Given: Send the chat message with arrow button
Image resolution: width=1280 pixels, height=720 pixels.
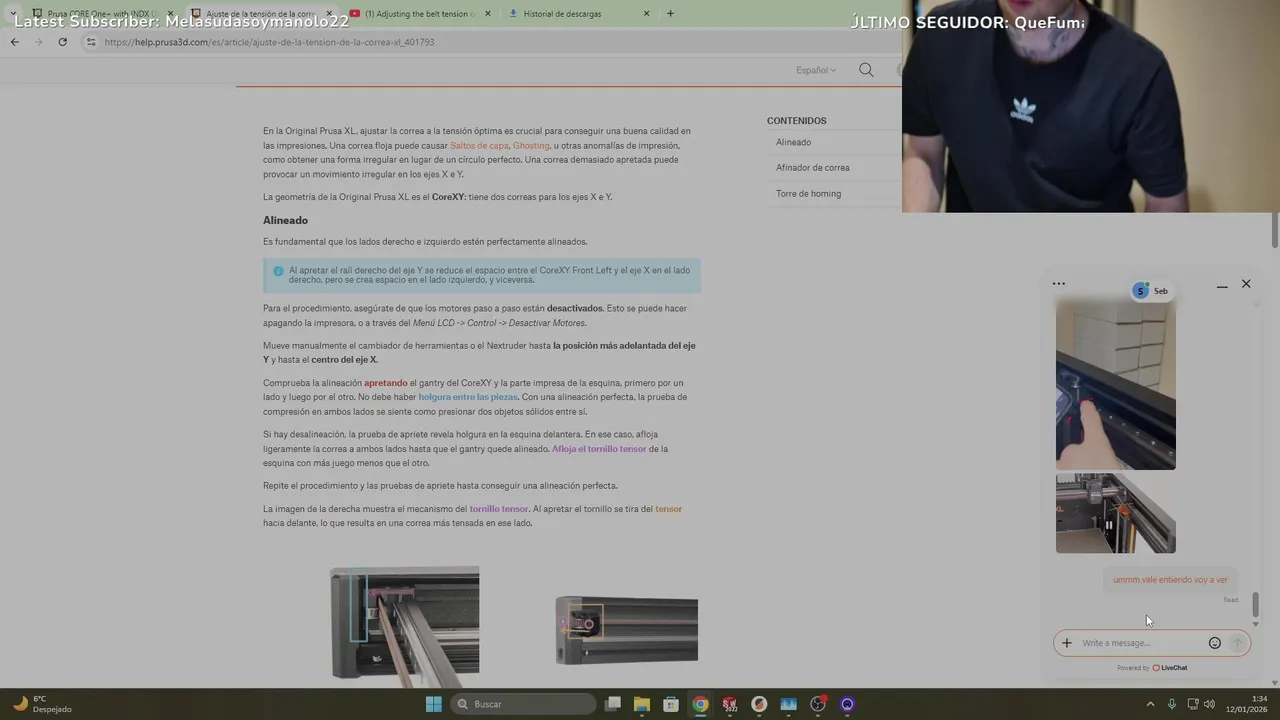Looking at the screenshot, I should (x=1237, y=643).
